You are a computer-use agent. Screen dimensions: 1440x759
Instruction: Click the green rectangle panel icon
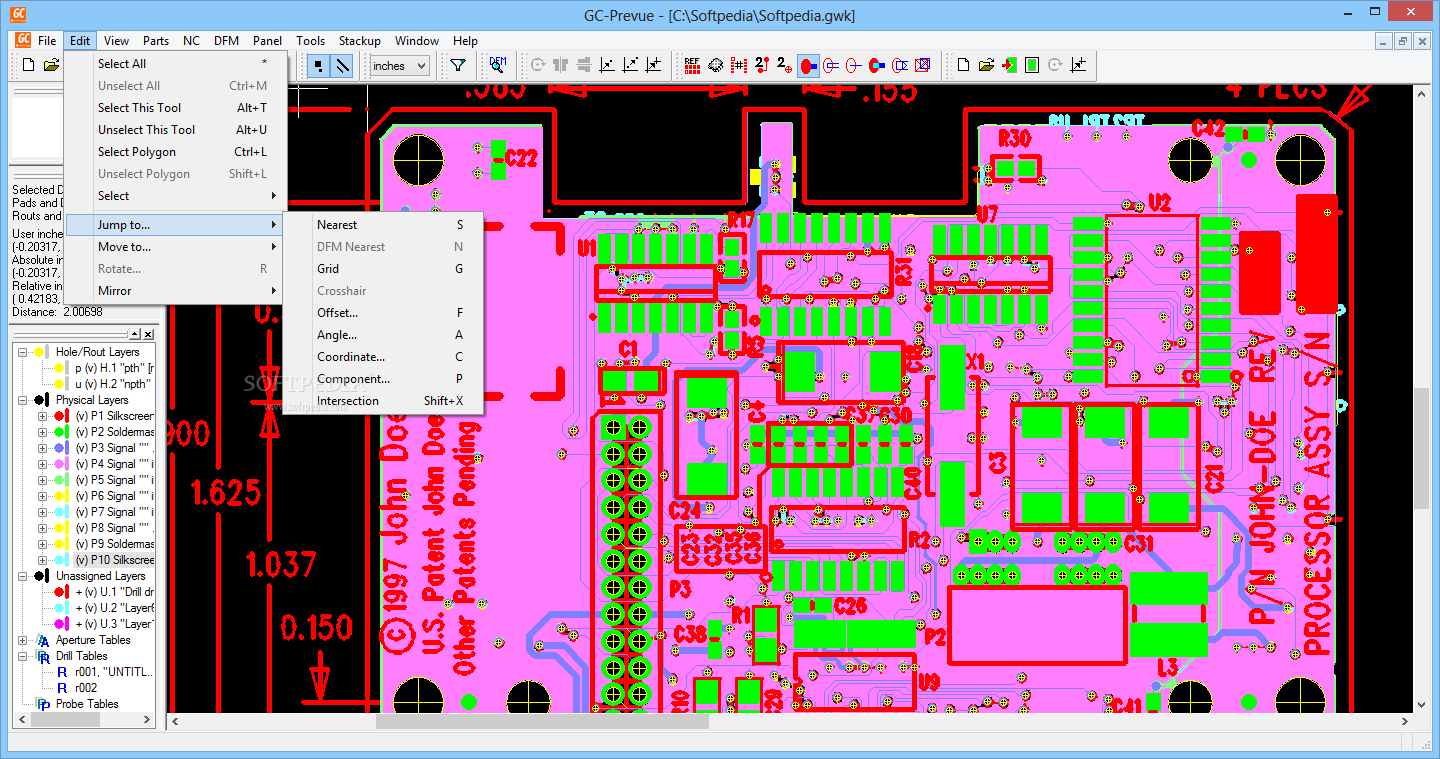1032,65
